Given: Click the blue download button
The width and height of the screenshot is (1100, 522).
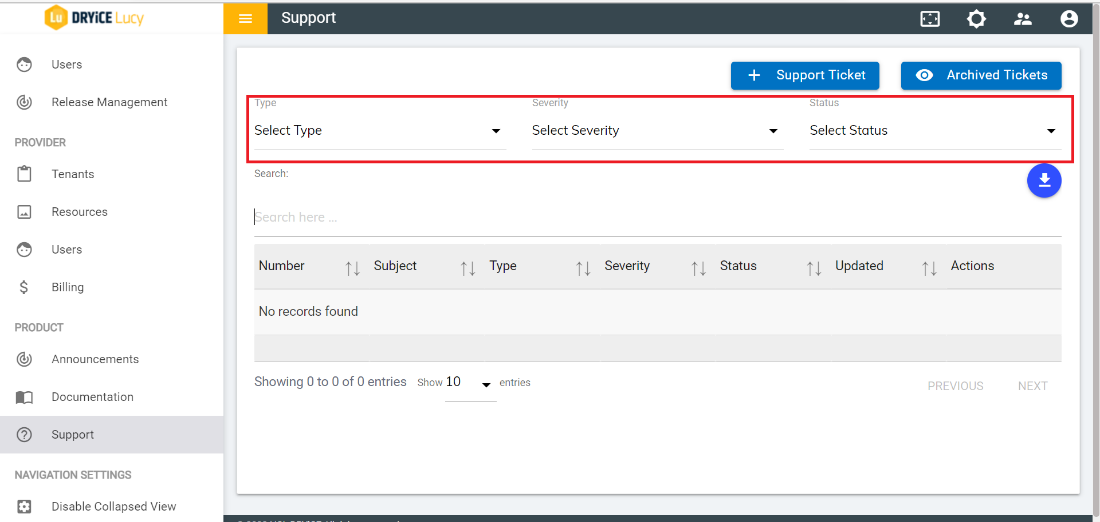Looking at the screenshot, I should [1044, 180].
